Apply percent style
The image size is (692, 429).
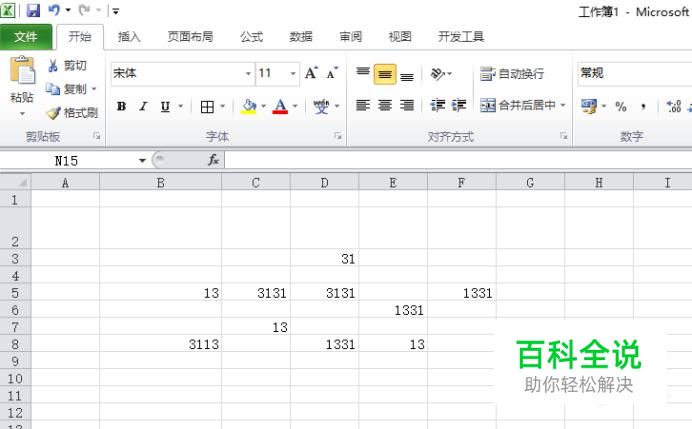pos(621,106)
